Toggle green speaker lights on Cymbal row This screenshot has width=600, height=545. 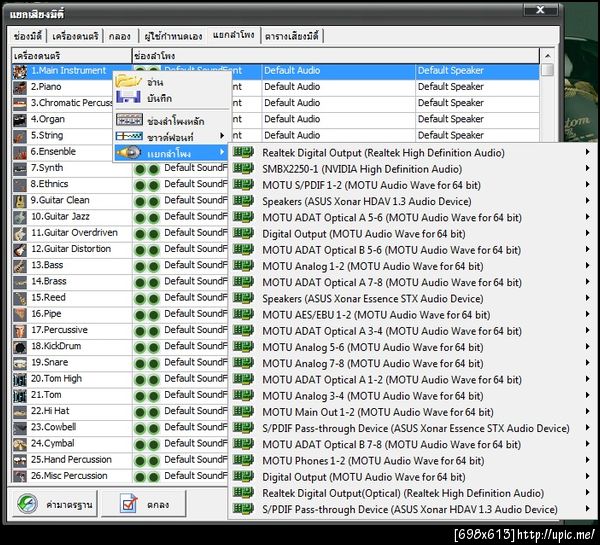(x=147, y=445)
